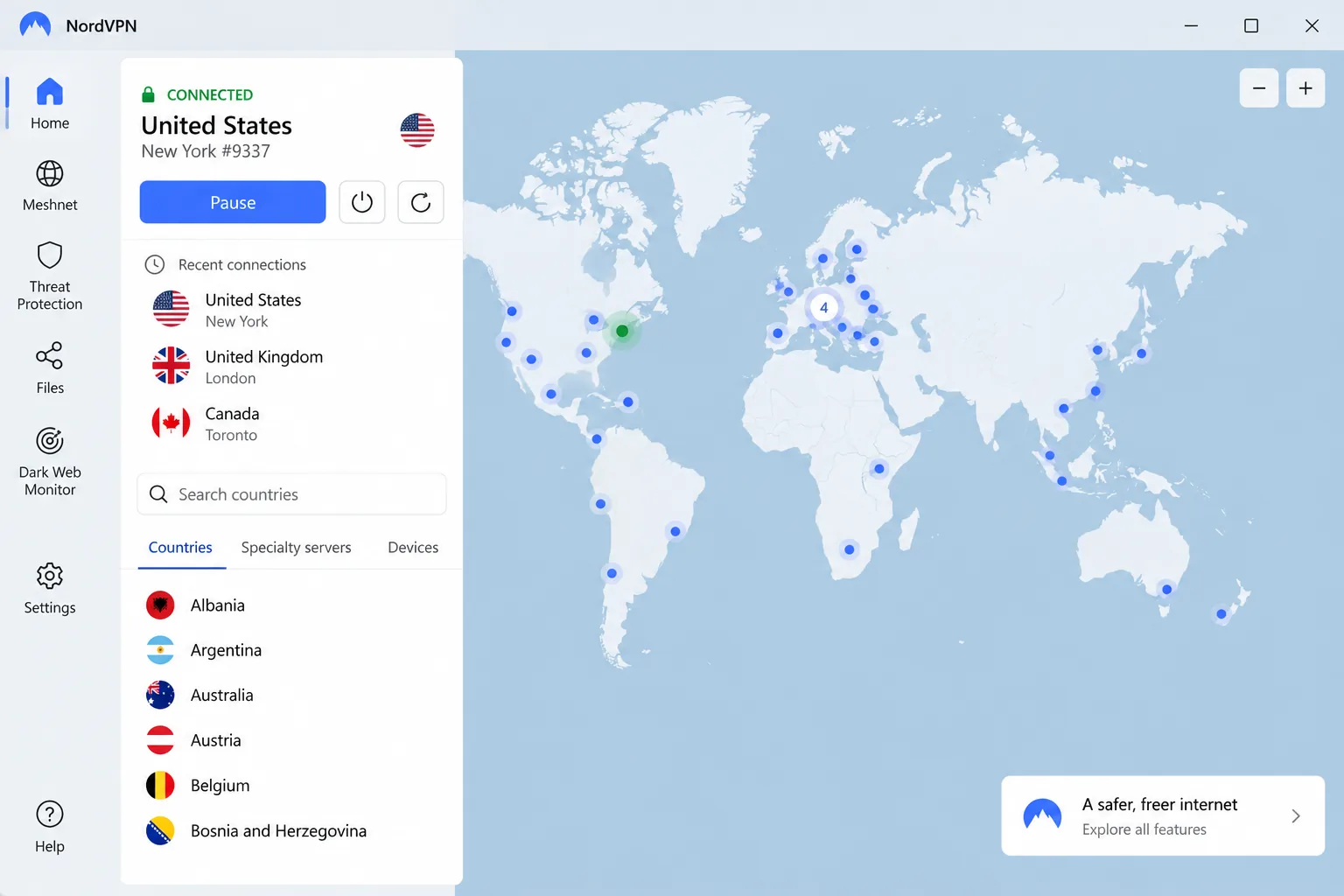Open the Help question mark icon

tap(50, 815)
